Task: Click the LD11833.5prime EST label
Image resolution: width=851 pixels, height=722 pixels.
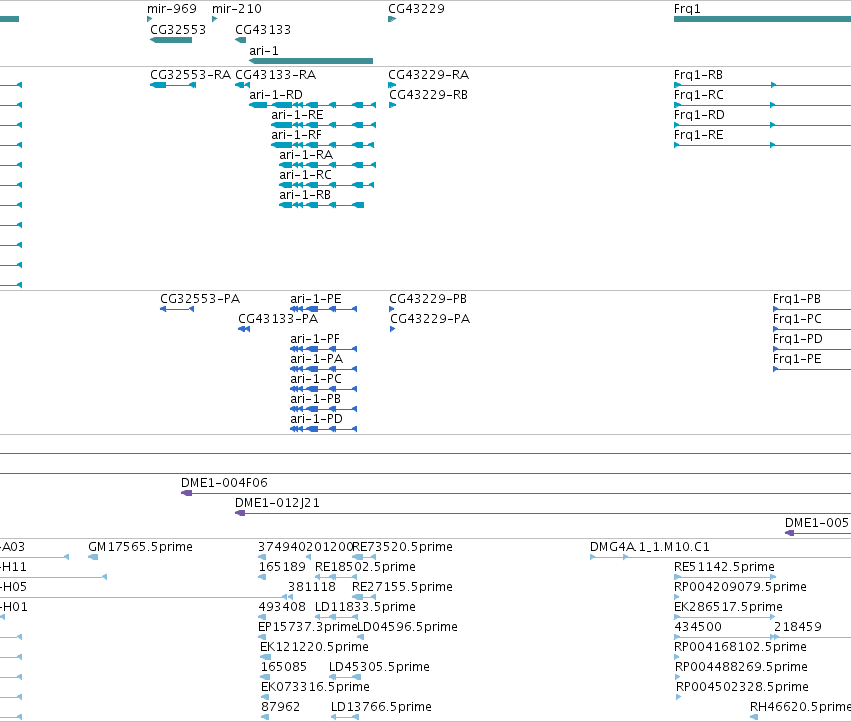Action: tap(365, 607)
